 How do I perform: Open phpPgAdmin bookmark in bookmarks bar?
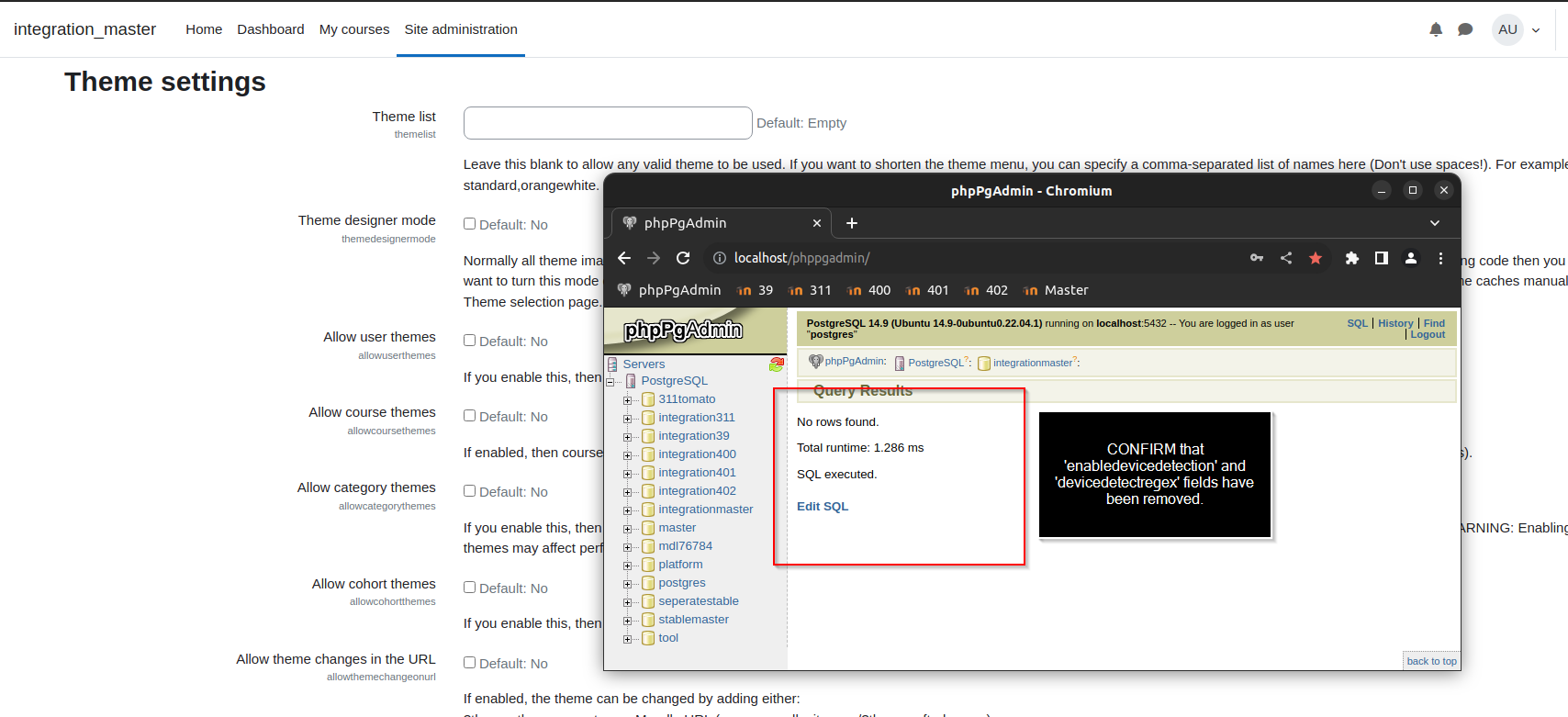pyautogui.click(x=669, y=290)
